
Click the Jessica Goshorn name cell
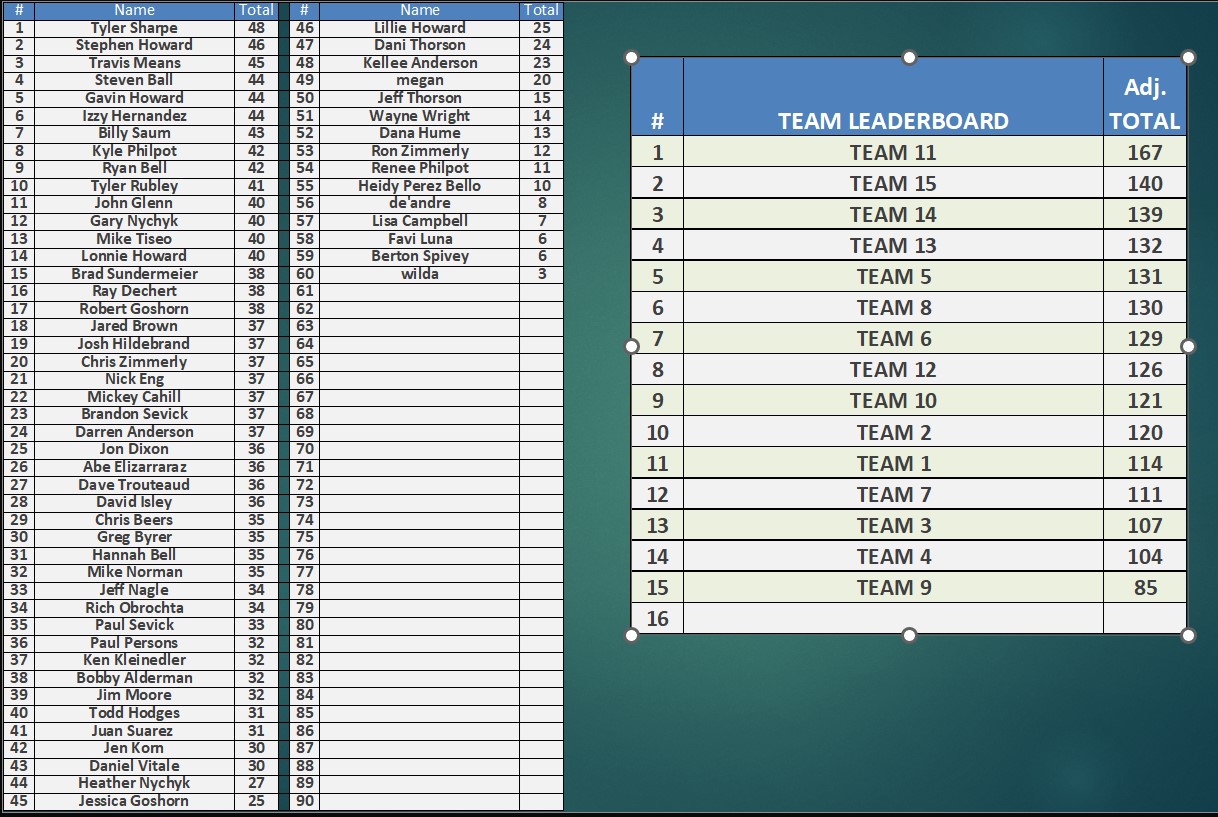134,801
